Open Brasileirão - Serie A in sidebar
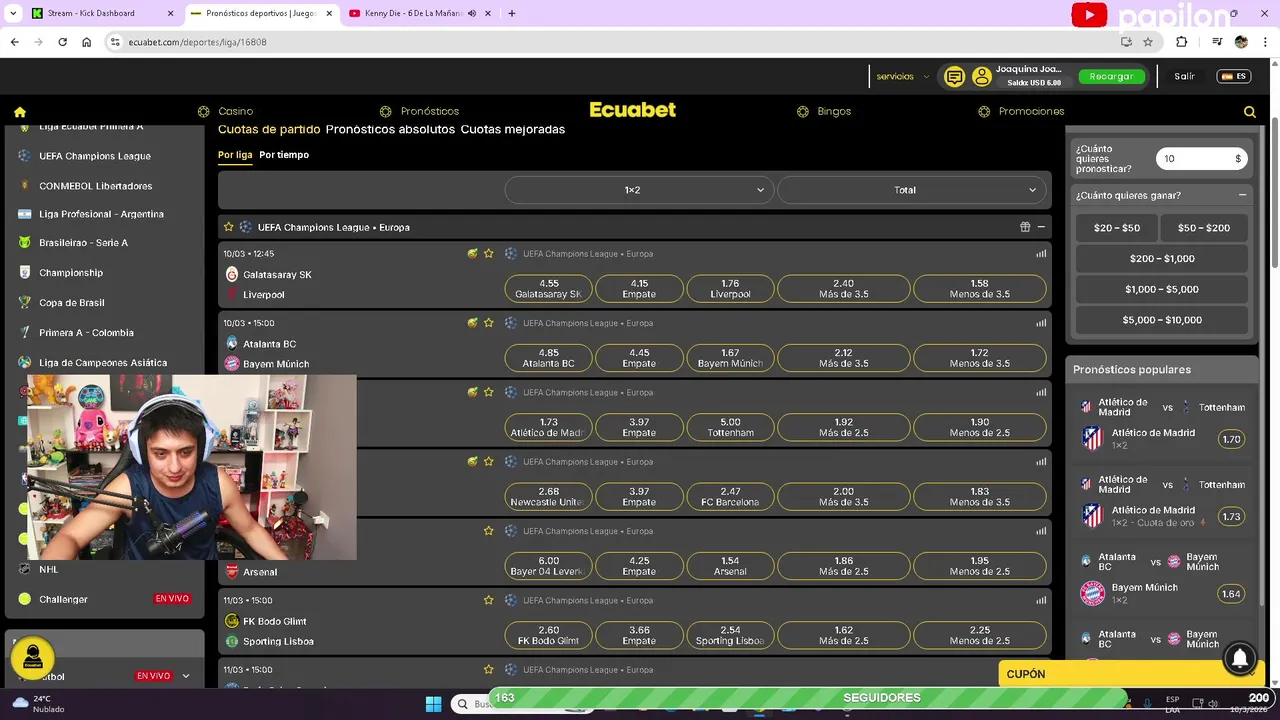 [83, 243]
